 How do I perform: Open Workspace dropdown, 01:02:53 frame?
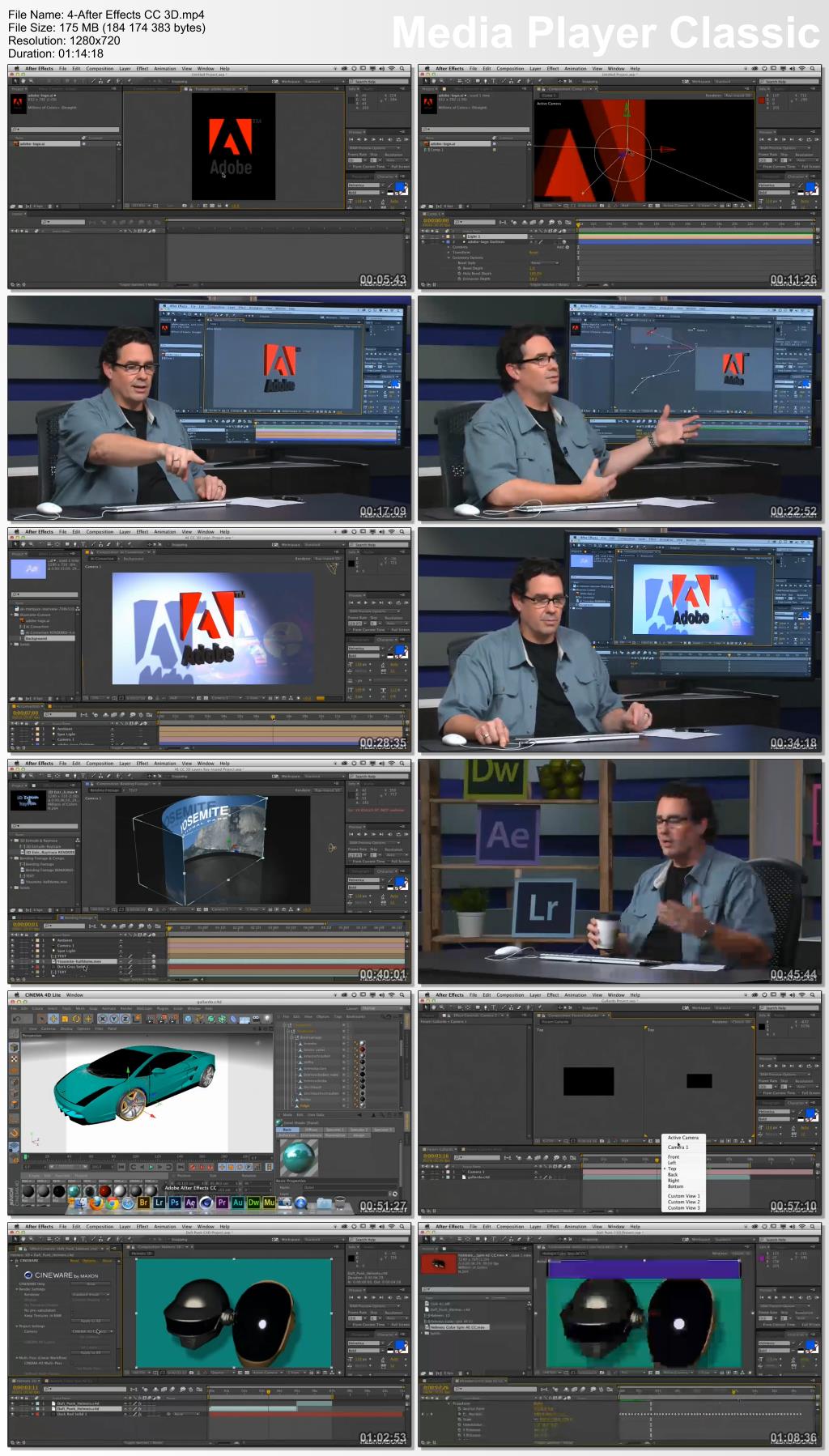(324, 1239)
